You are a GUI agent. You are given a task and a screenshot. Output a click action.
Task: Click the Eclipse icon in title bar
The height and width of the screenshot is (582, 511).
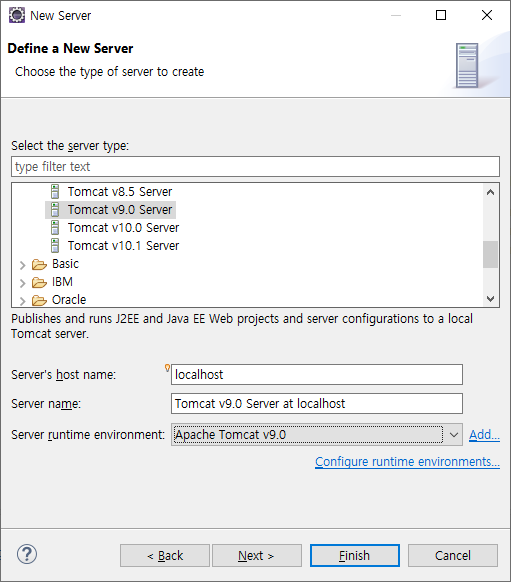coord(17,16)
